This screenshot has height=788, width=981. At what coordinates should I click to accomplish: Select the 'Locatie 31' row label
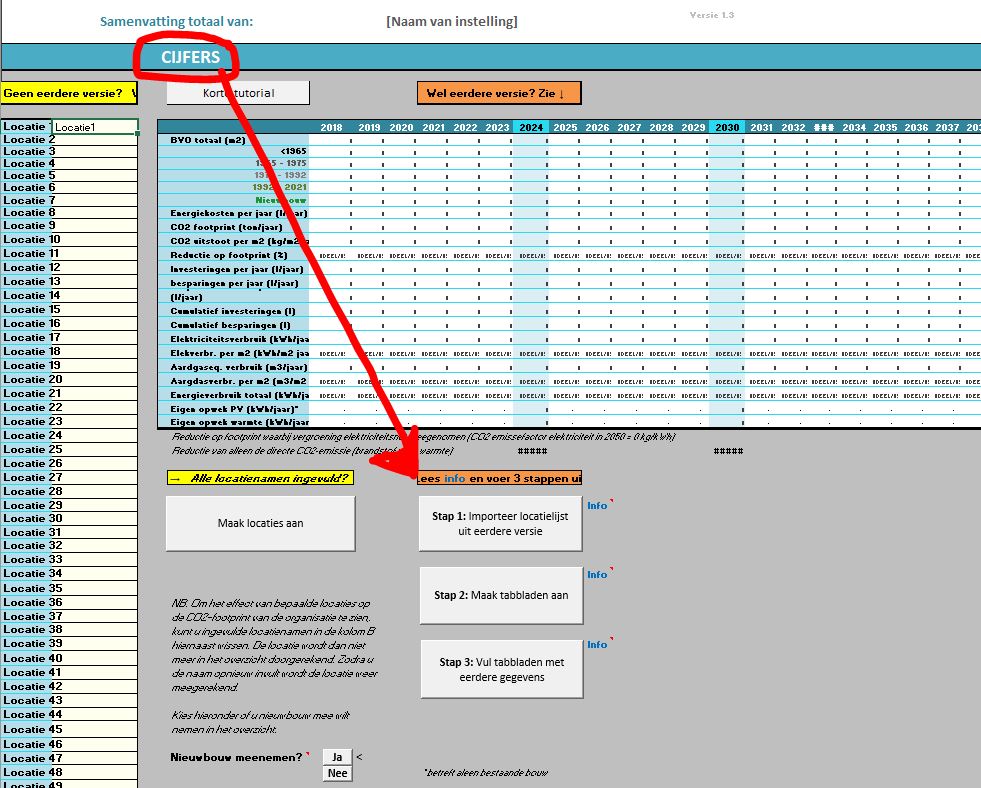click(x=33, y=532)
